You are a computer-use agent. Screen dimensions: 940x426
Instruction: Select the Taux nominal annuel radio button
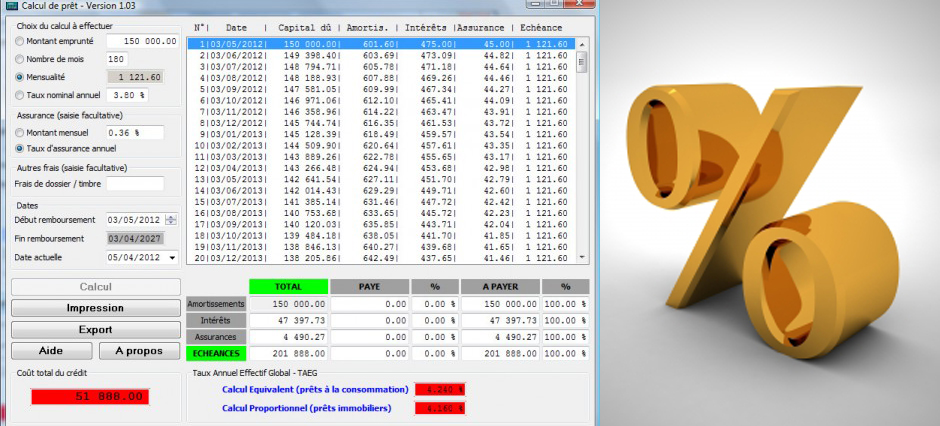point(21,95)
